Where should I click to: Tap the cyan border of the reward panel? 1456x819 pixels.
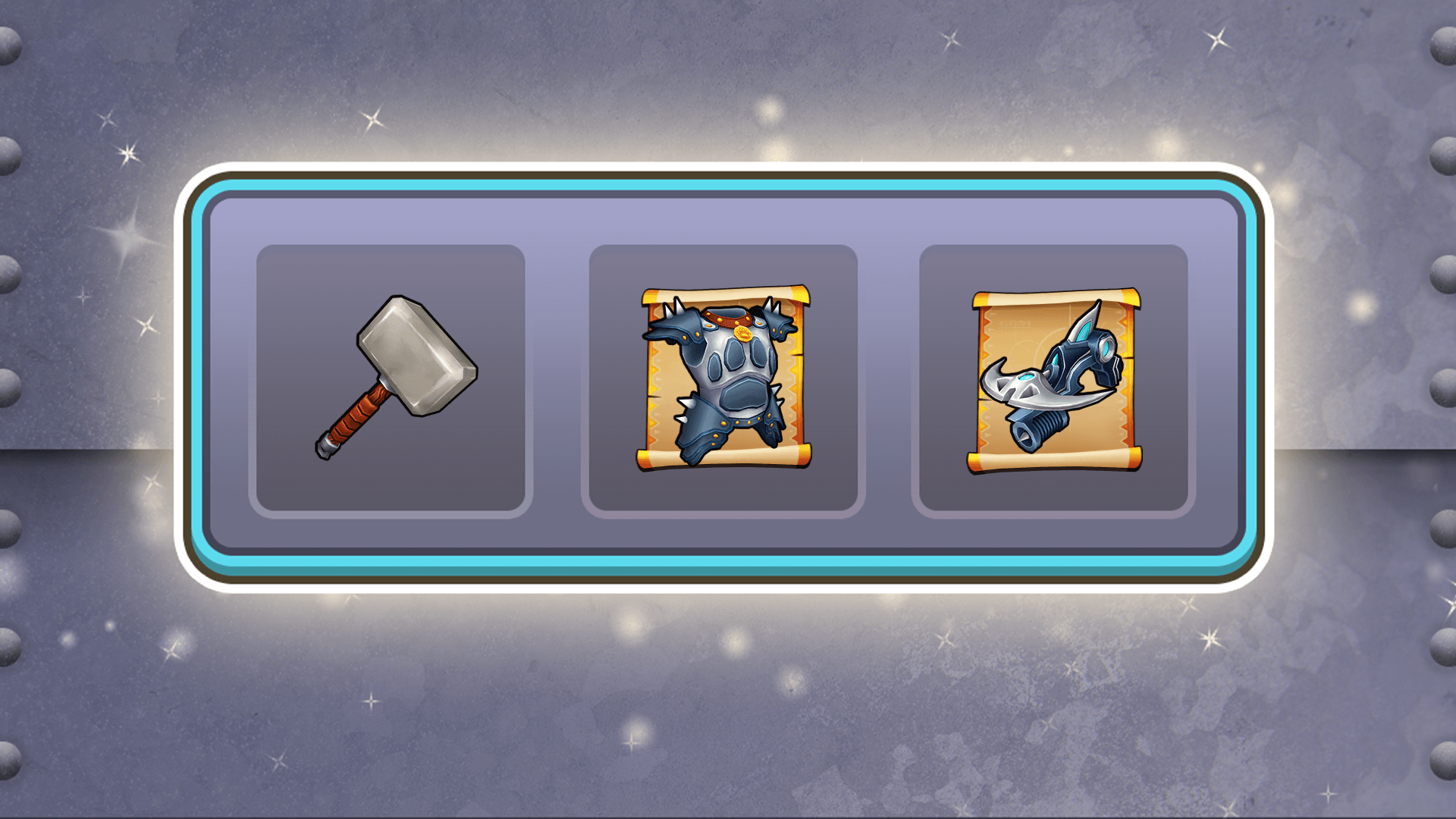(723, 184)
